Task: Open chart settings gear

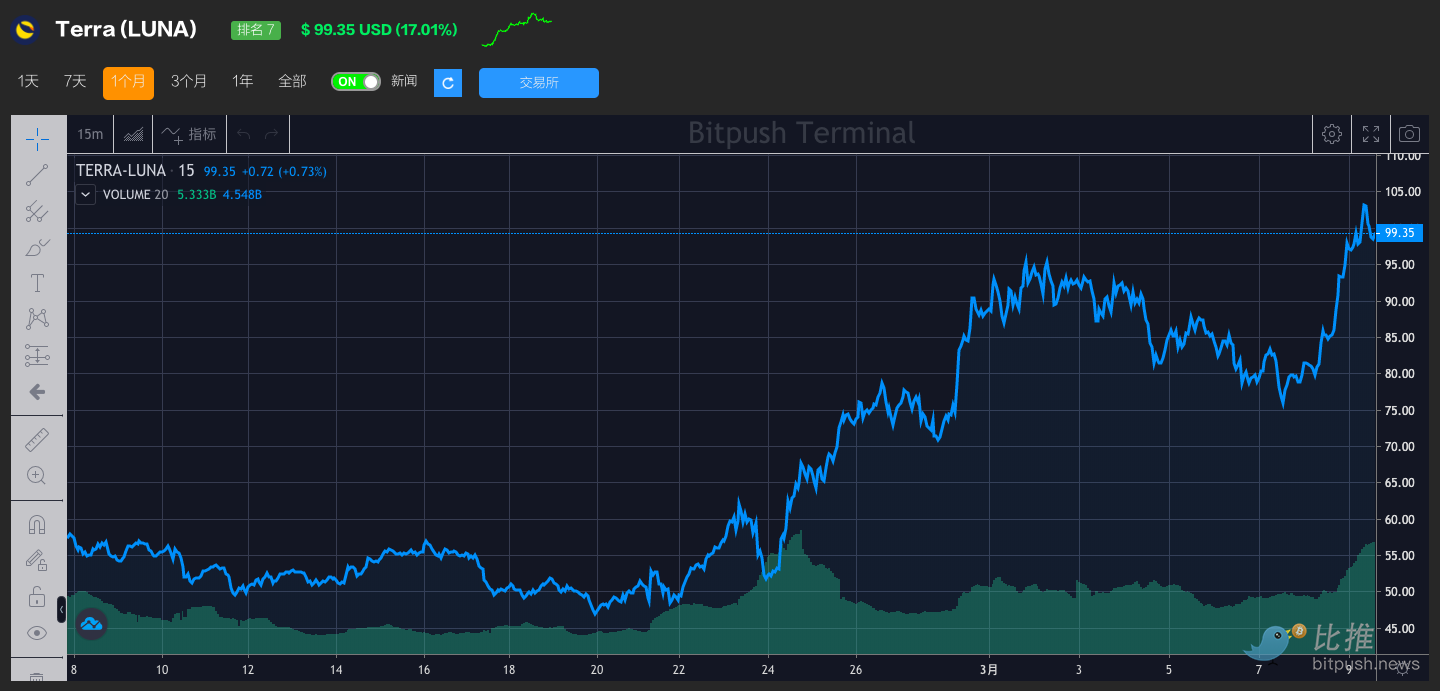Action: click(1332, 134)
